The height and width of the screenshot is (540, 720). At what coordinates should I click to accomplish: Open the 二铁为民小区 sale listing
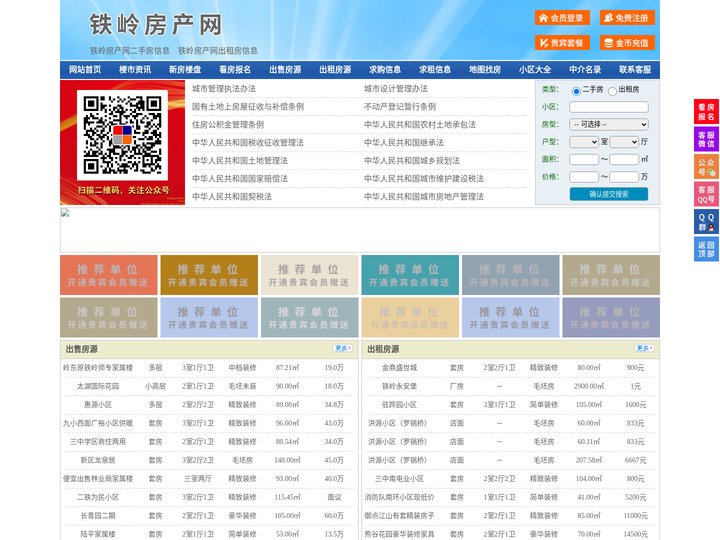pos(98,497)
